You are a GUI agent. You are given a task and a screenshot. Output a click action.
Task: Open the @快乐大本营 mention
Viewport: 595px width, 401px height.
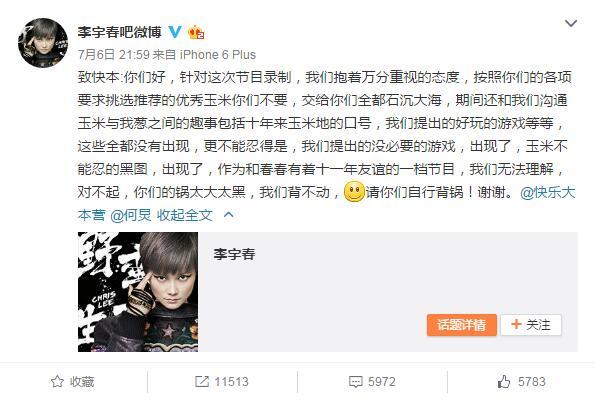click(x=548, y=193)
